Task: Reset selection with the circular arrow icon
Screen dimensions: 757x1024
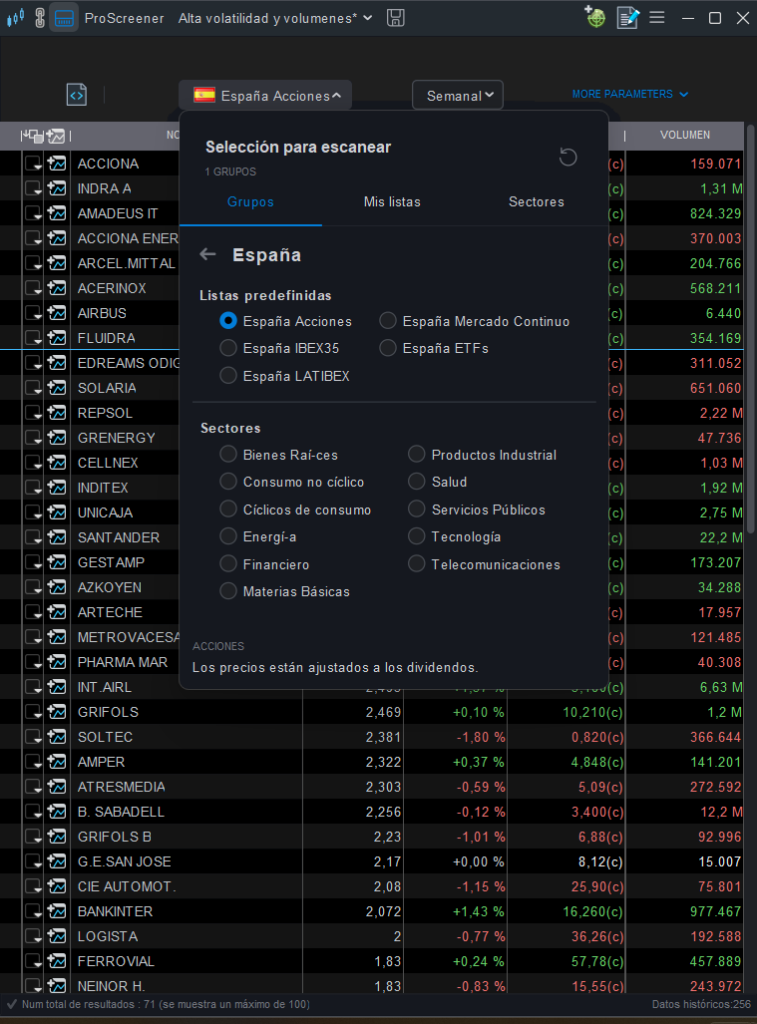Action: [x=568, y=157]
